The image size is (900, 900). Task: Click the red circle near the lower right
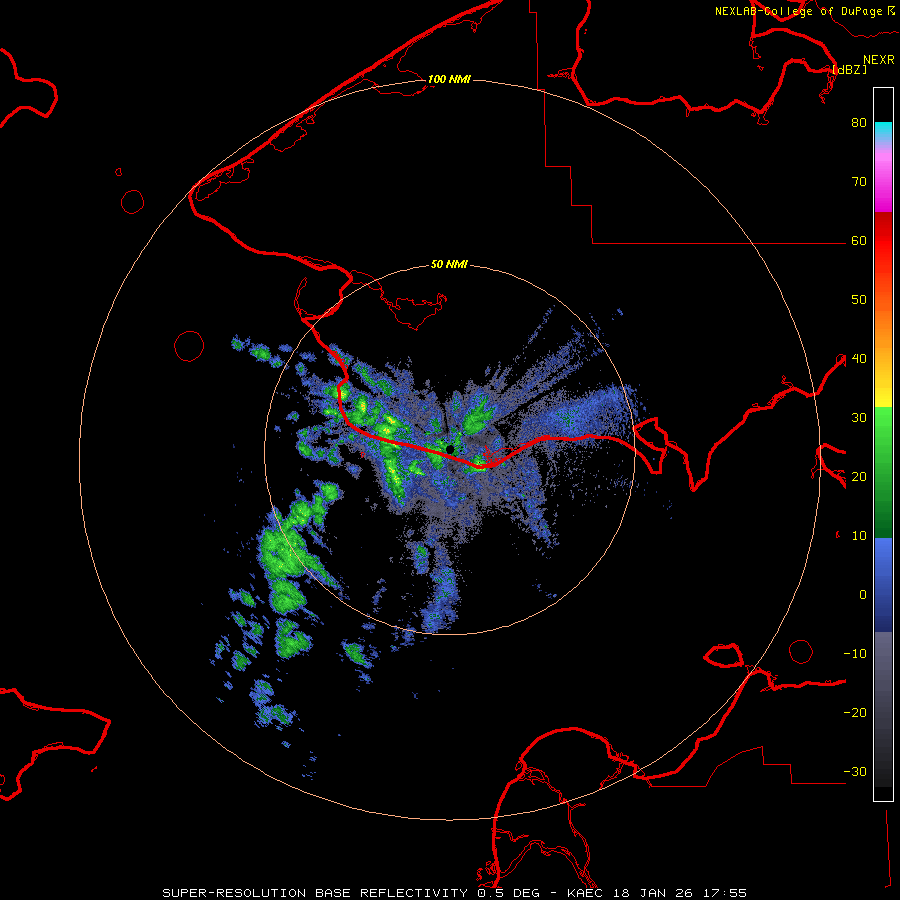pos(801,651)
